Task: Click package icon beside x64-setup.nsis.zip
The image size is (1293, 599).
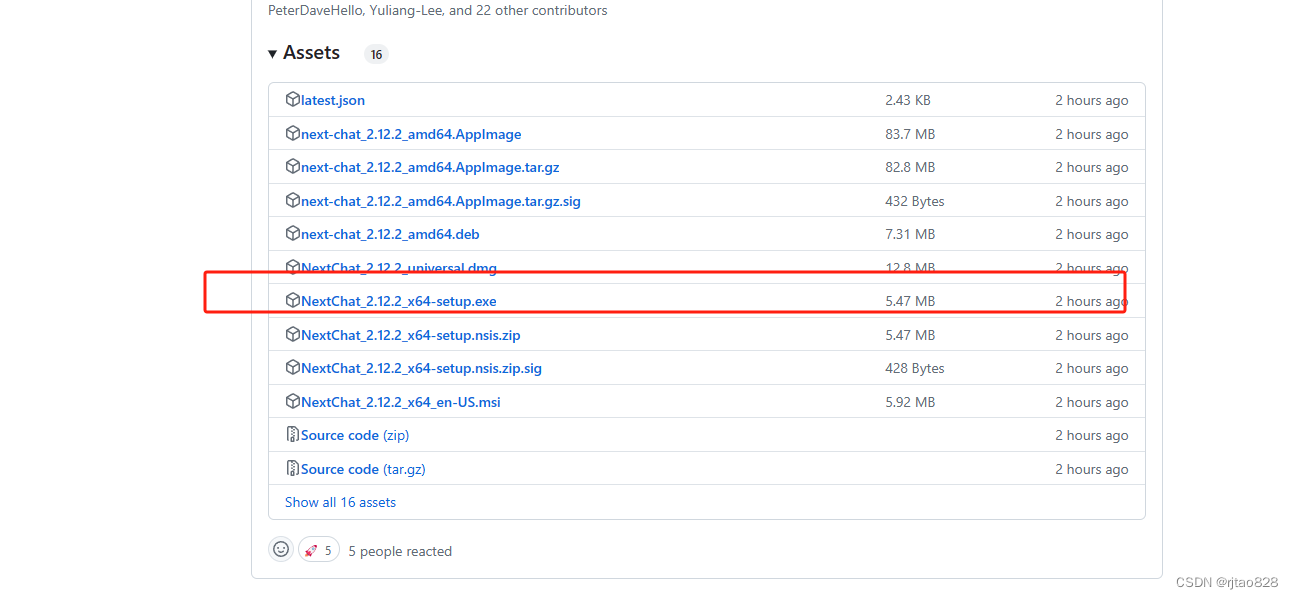Action: click(x=293, y=334)
